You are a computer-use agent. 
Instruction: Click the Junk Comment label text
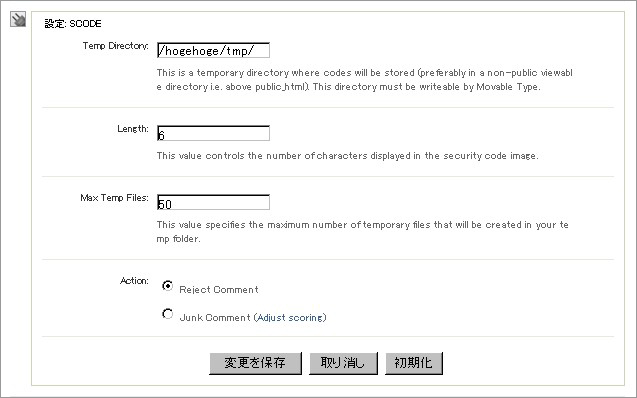pos(215,318)
